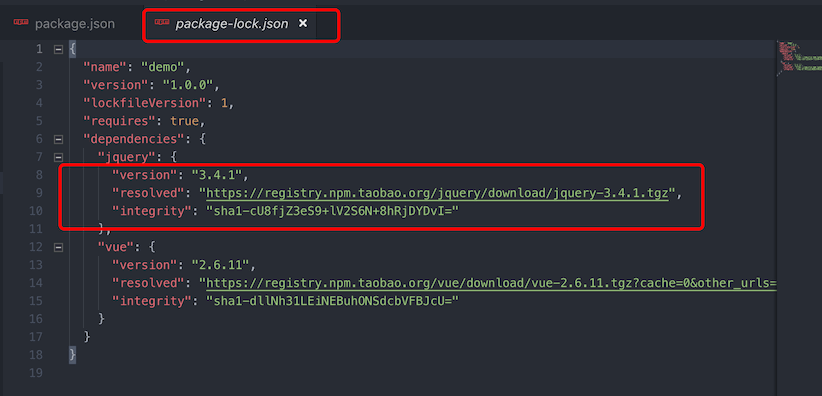Click the "jquery" key
The width and height of the screenshot is (822, 396).
127,157
